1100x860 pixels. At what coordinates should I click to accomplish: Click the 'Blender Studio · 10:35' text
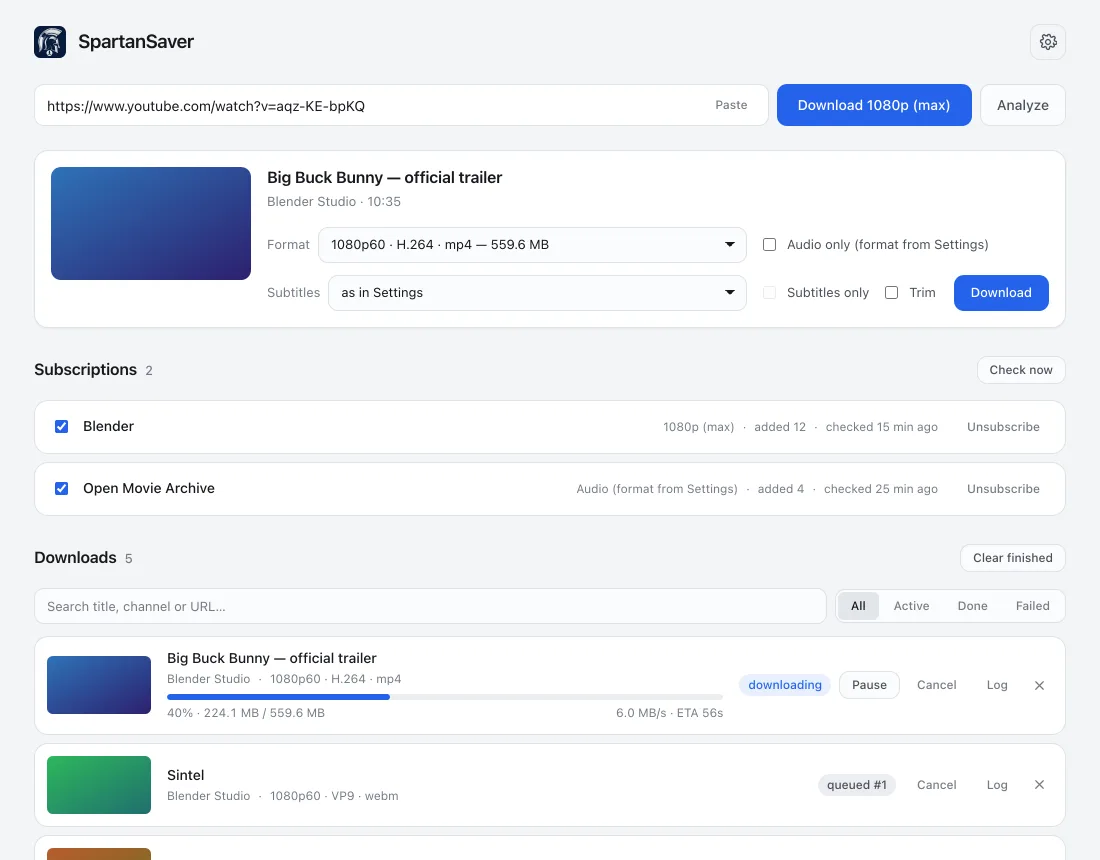pos(334,201)
